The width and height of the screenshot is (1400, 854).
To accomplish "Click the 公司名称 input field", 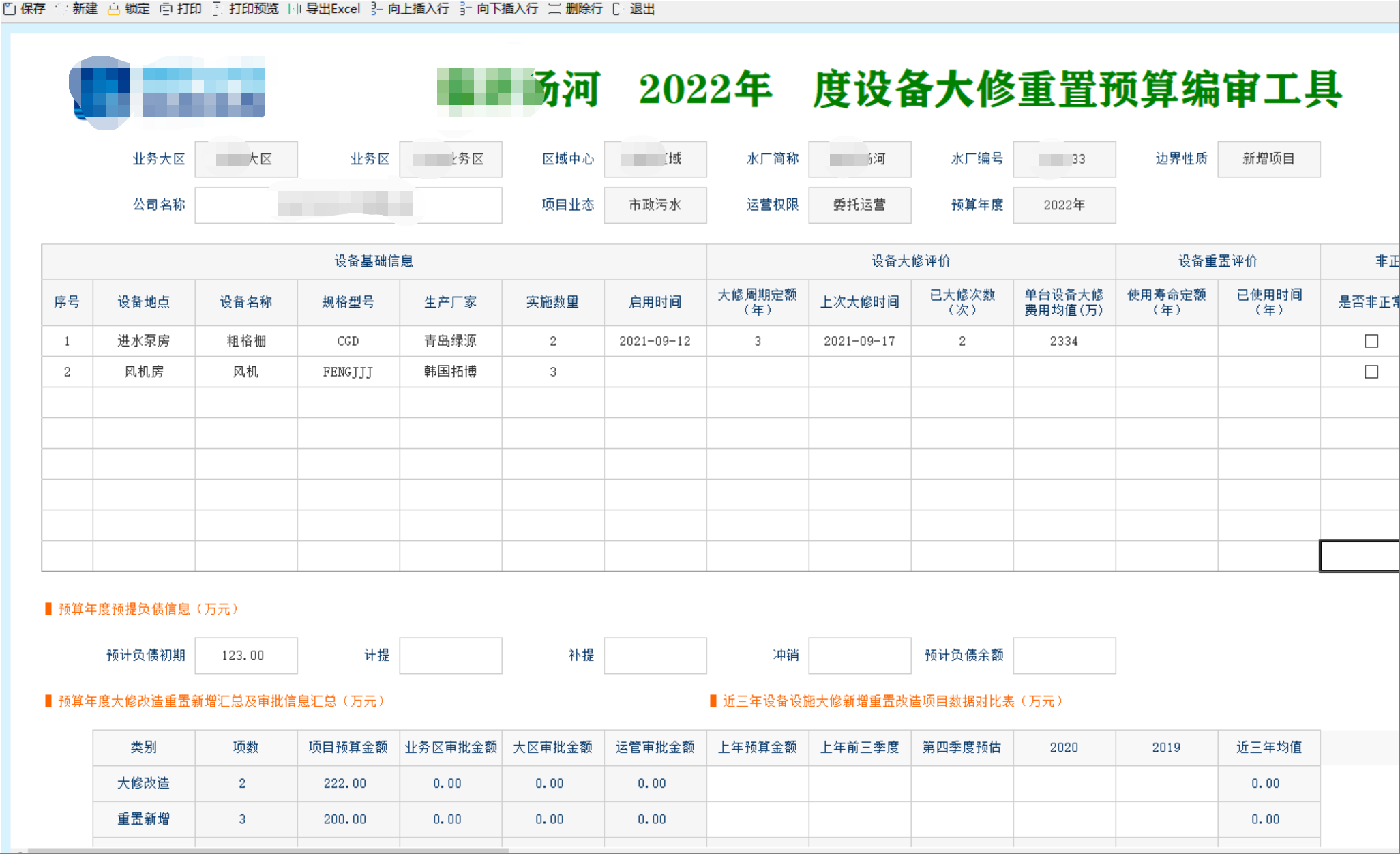I will pos(348,205).
